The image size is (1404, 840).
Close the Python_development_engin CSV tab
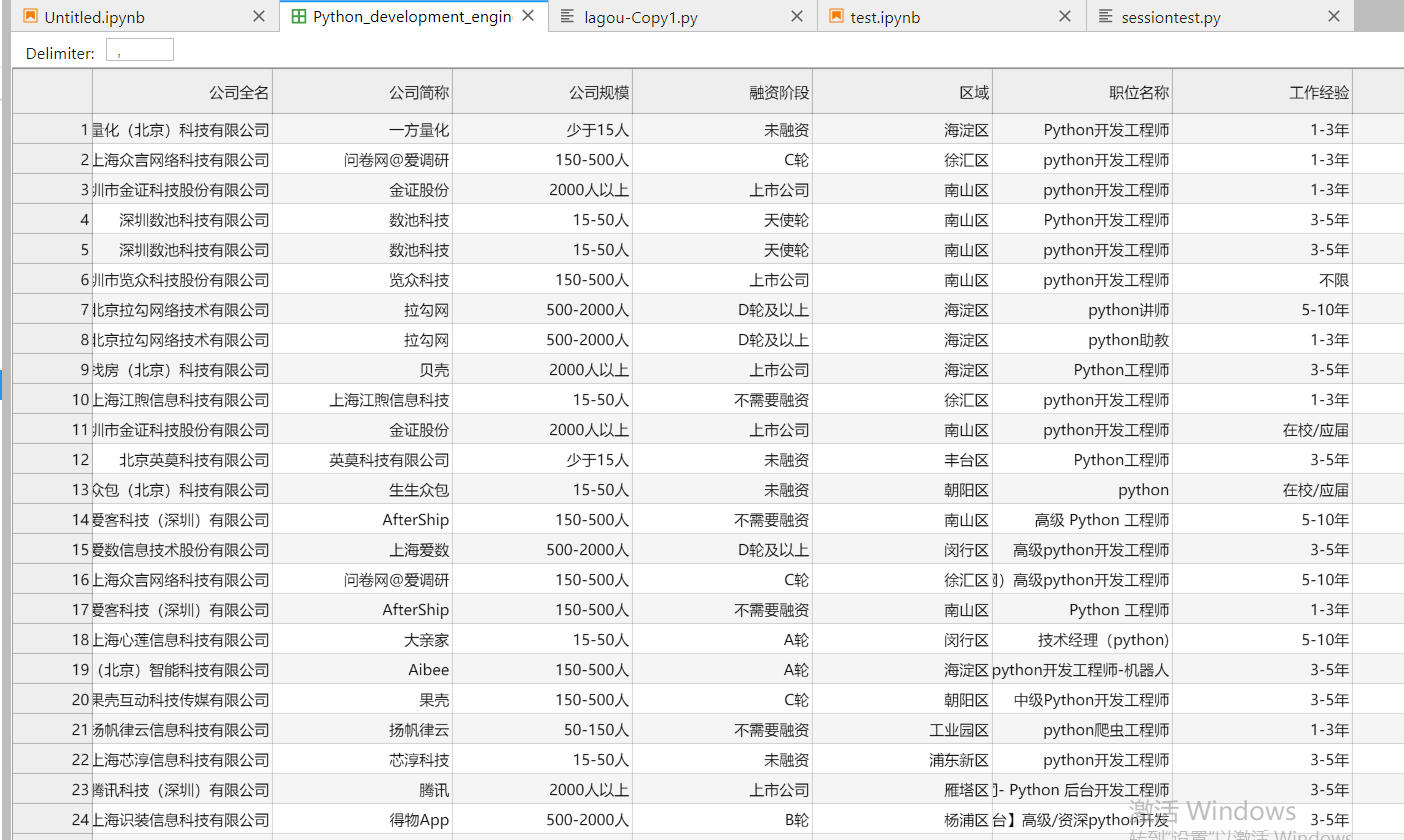point(528,17)
